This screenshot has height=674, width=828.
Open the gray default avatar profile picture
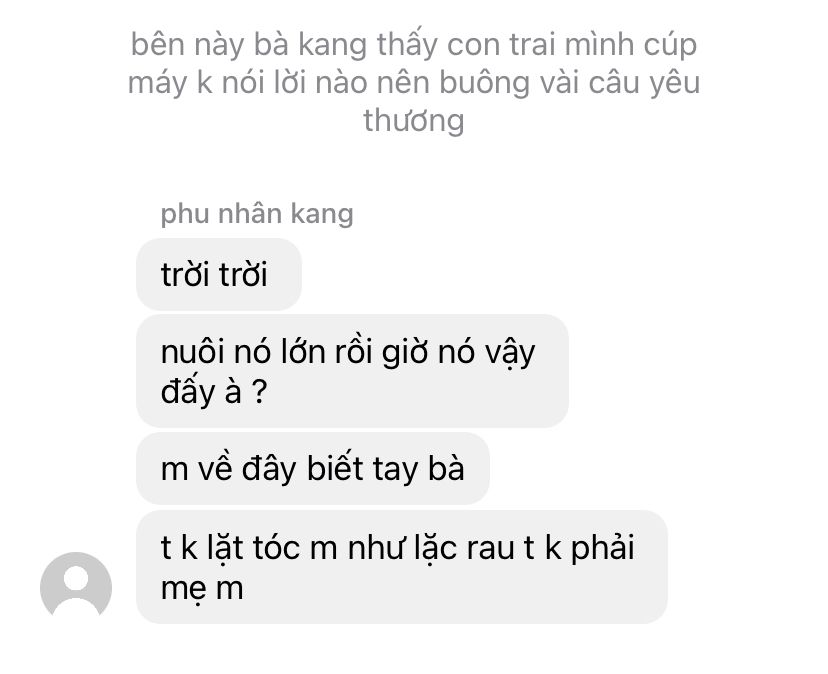click(x=76, y=586)
